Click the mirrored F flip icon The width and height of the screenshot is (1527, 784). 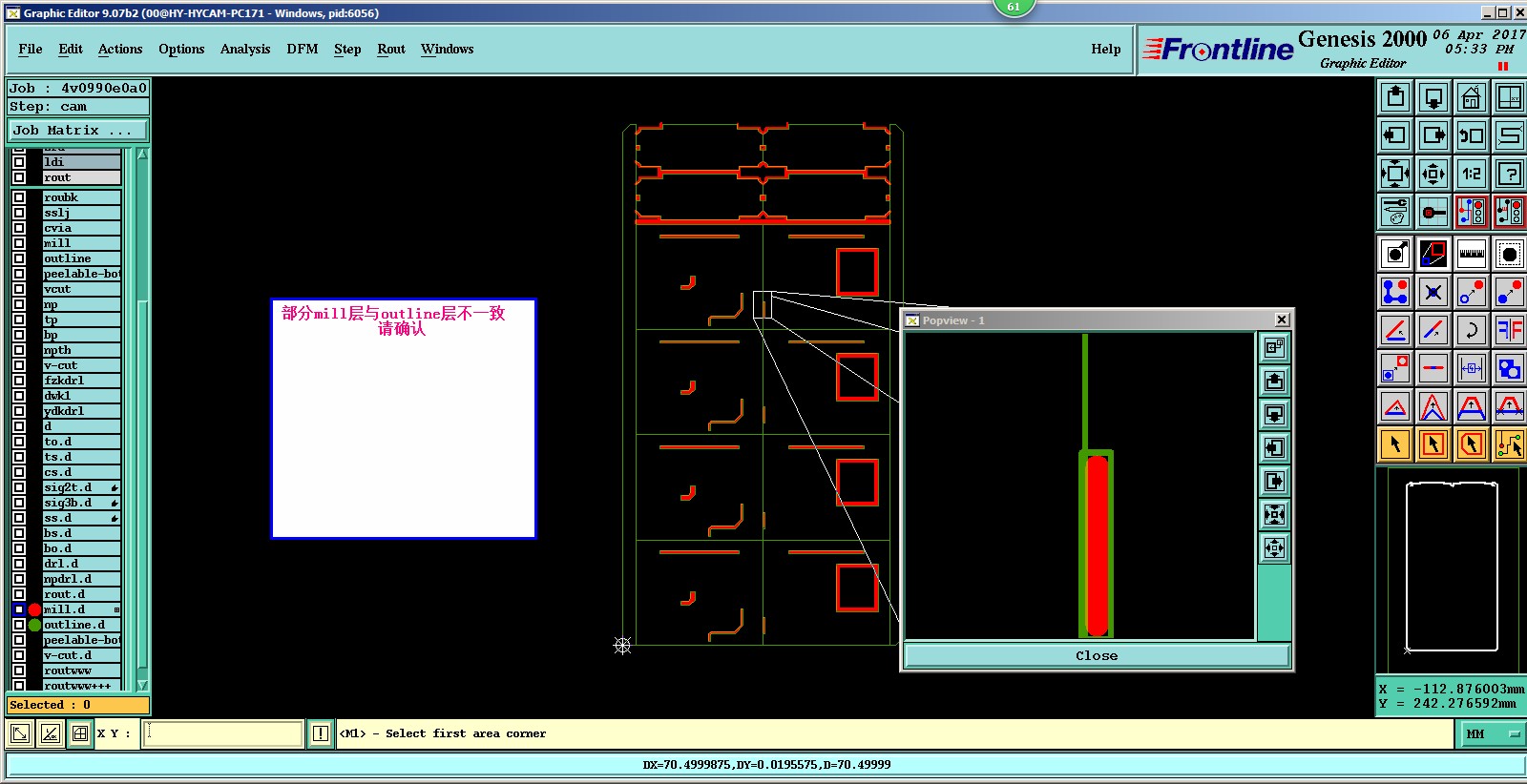coord(1510,330)
